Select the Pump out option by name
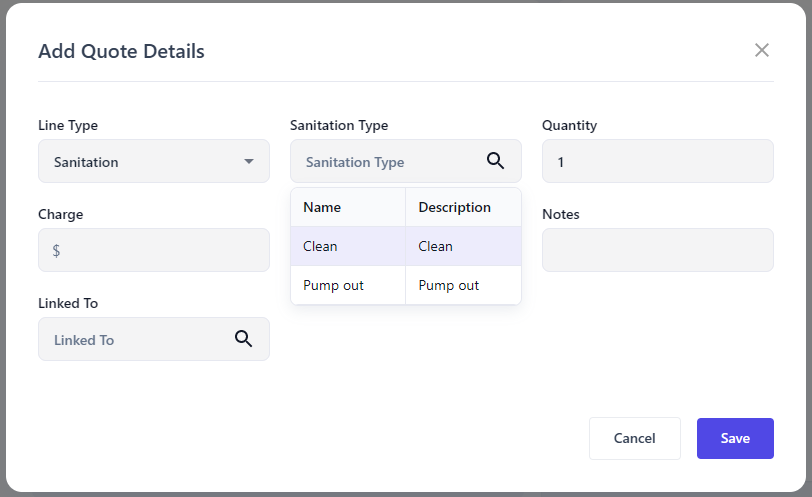Image resolution: width=812 pixels, height=497 pixels. tap(333, 285)
